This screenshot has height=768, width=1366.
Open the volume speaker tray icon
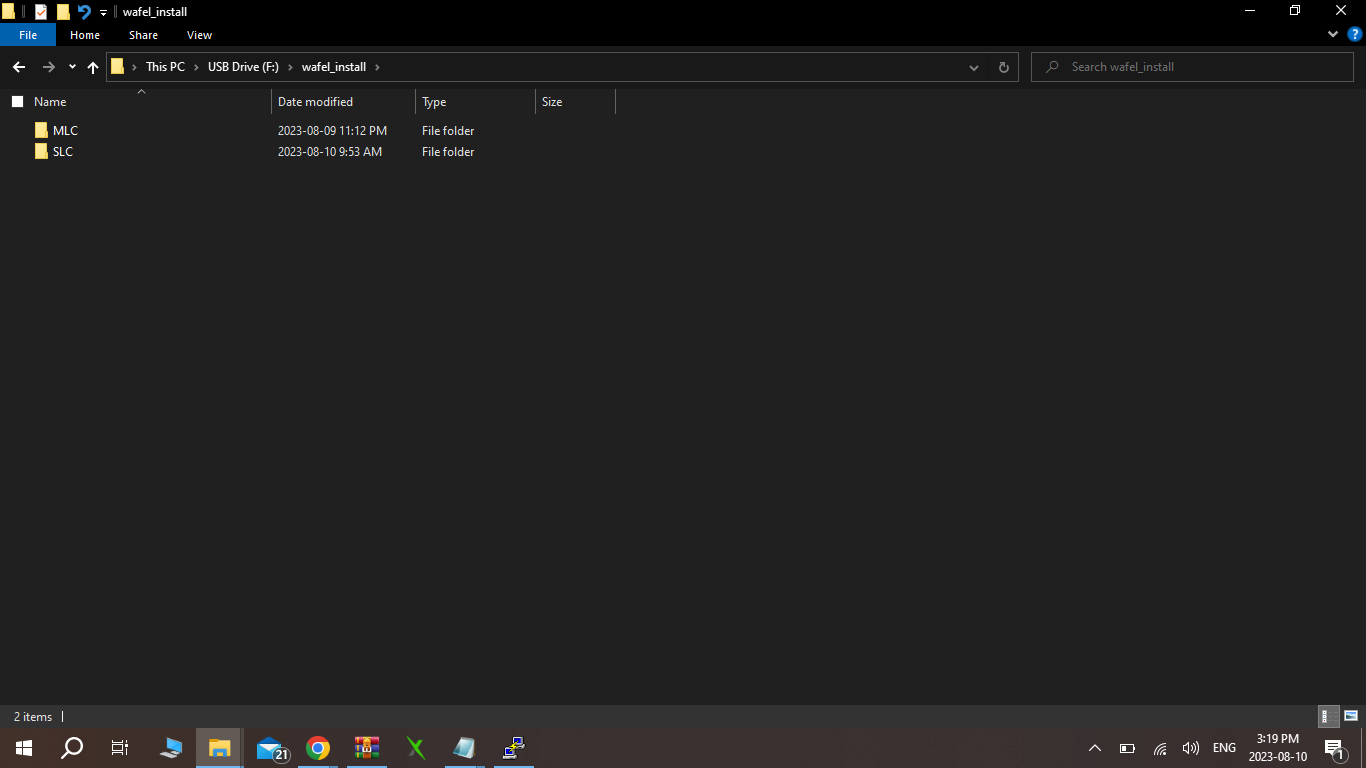[1190, 748]
